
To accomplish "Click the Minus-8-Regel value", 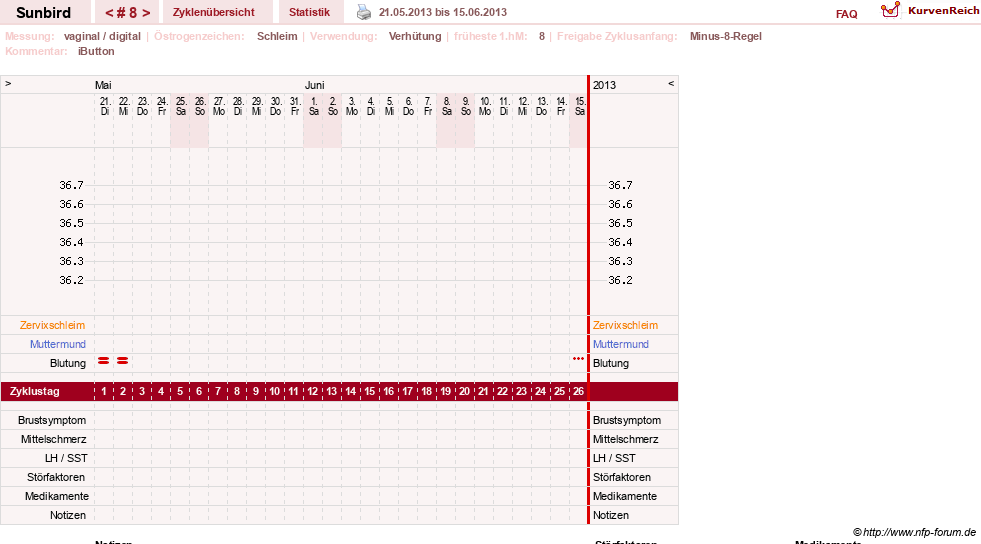I will click(726, 36).
